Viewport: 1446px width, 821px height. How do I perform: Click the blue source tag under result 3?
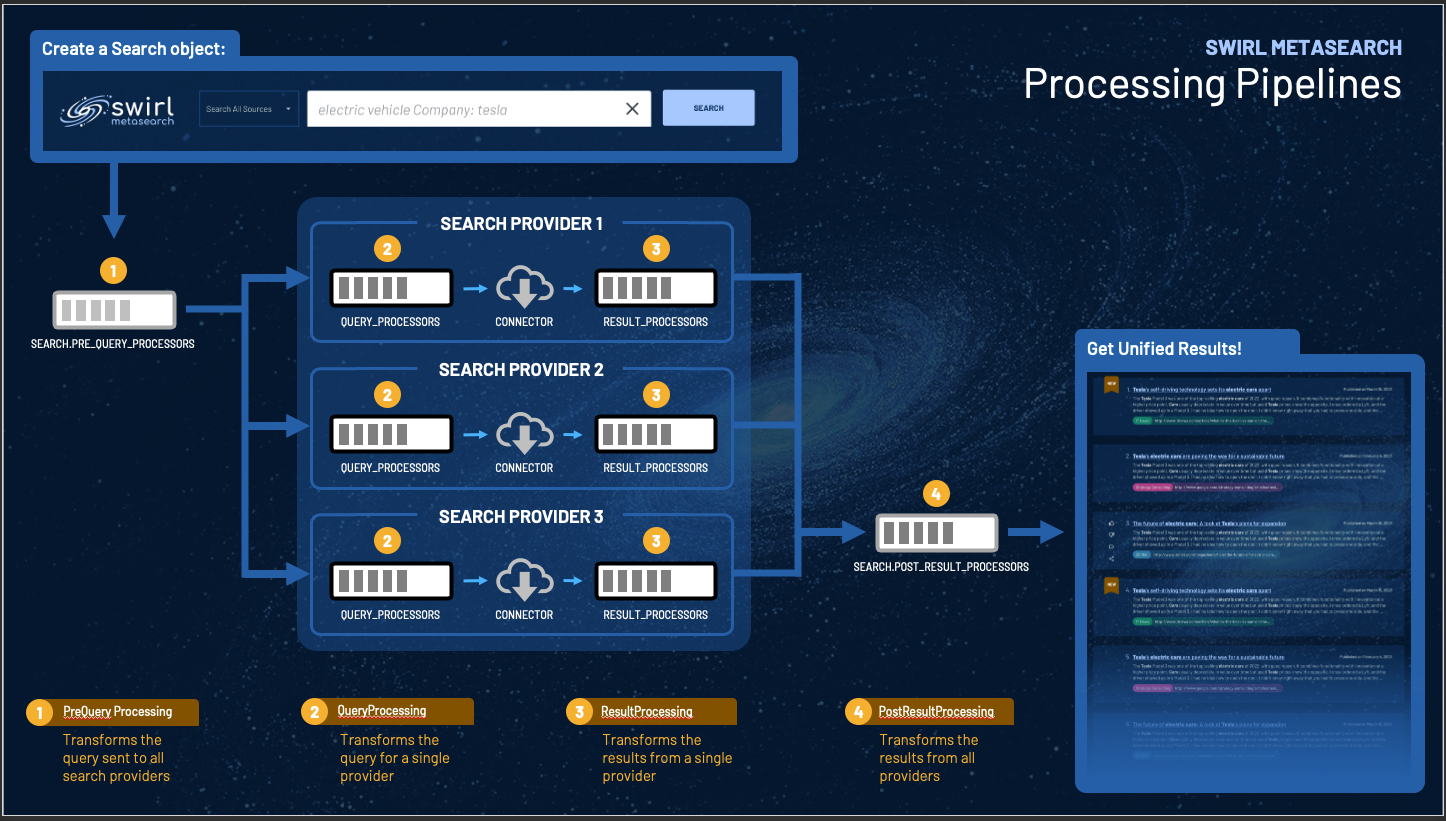click(x=1142, y=554)
